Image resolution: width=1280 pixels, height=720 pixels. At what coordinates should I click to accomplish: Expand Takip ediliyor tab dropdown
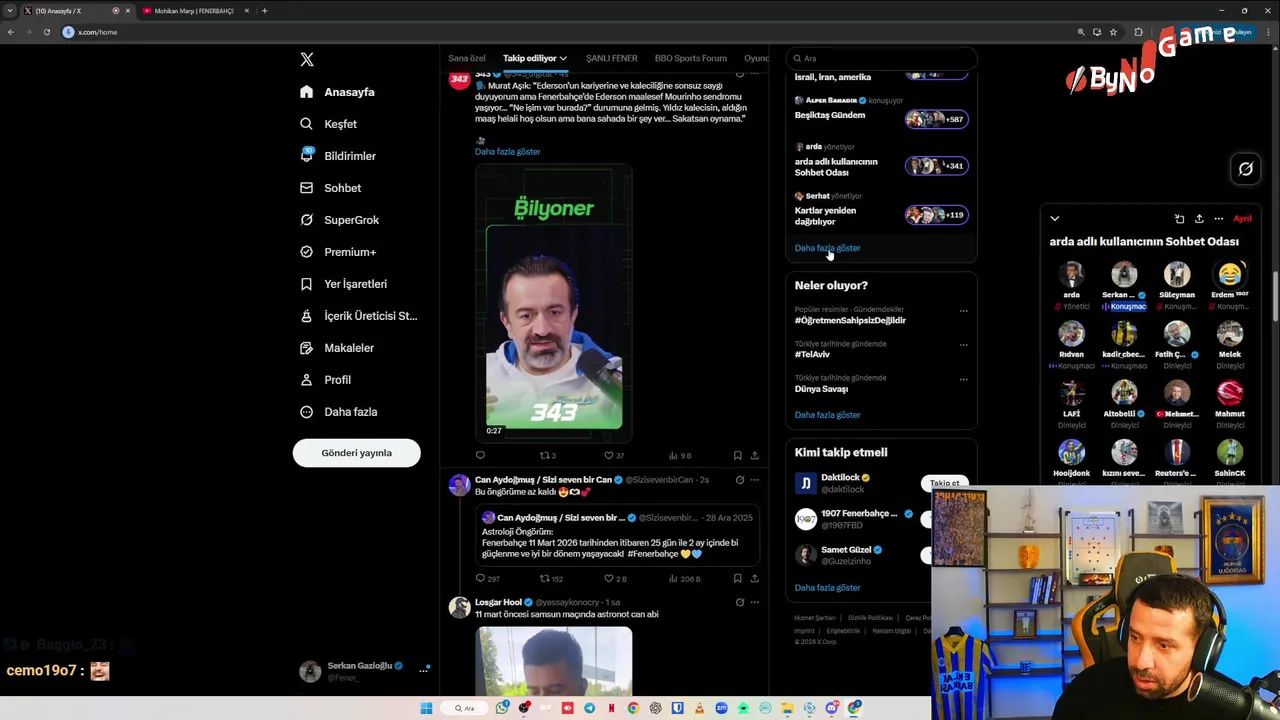coord(563,58)
